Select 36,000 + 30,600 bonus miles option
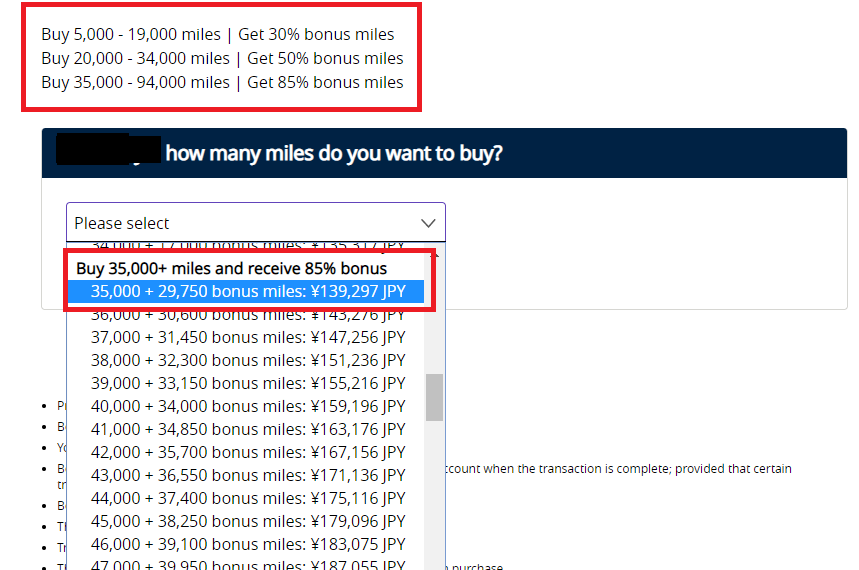The image size is (859, 570). point(247,314)
